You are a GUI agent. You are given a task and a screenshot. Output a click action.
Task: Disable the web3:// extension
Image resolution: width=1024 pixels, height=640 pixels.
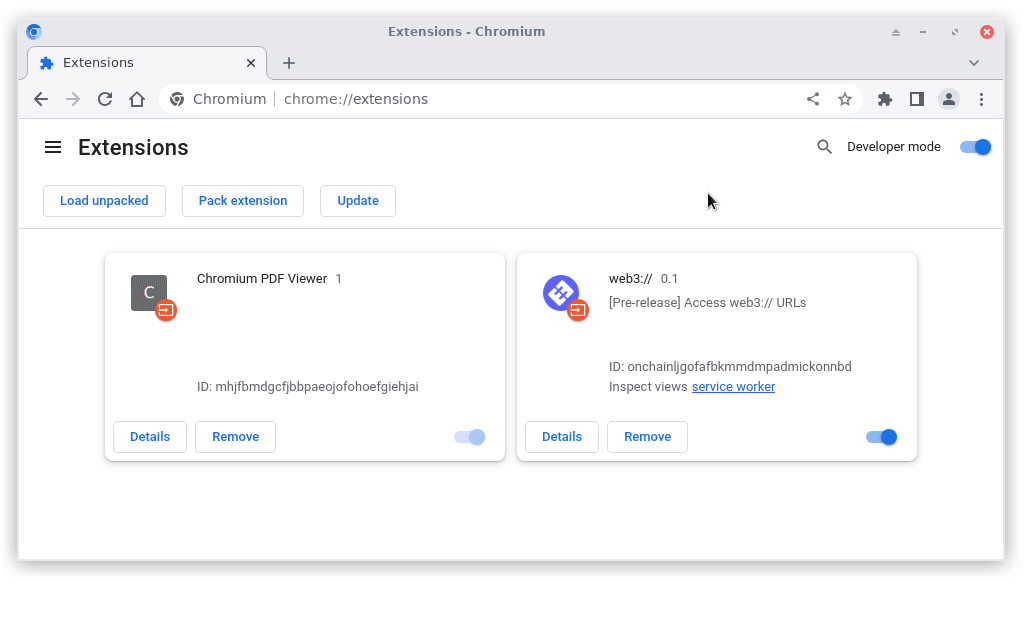coord(882,437)
